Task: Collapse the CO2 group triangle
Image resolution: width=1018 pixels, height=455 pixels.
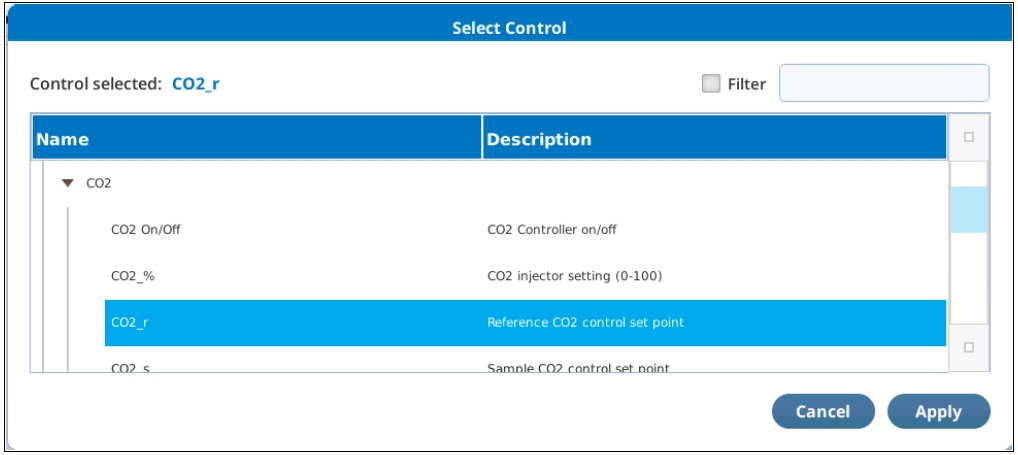Action: coord(68,184)
